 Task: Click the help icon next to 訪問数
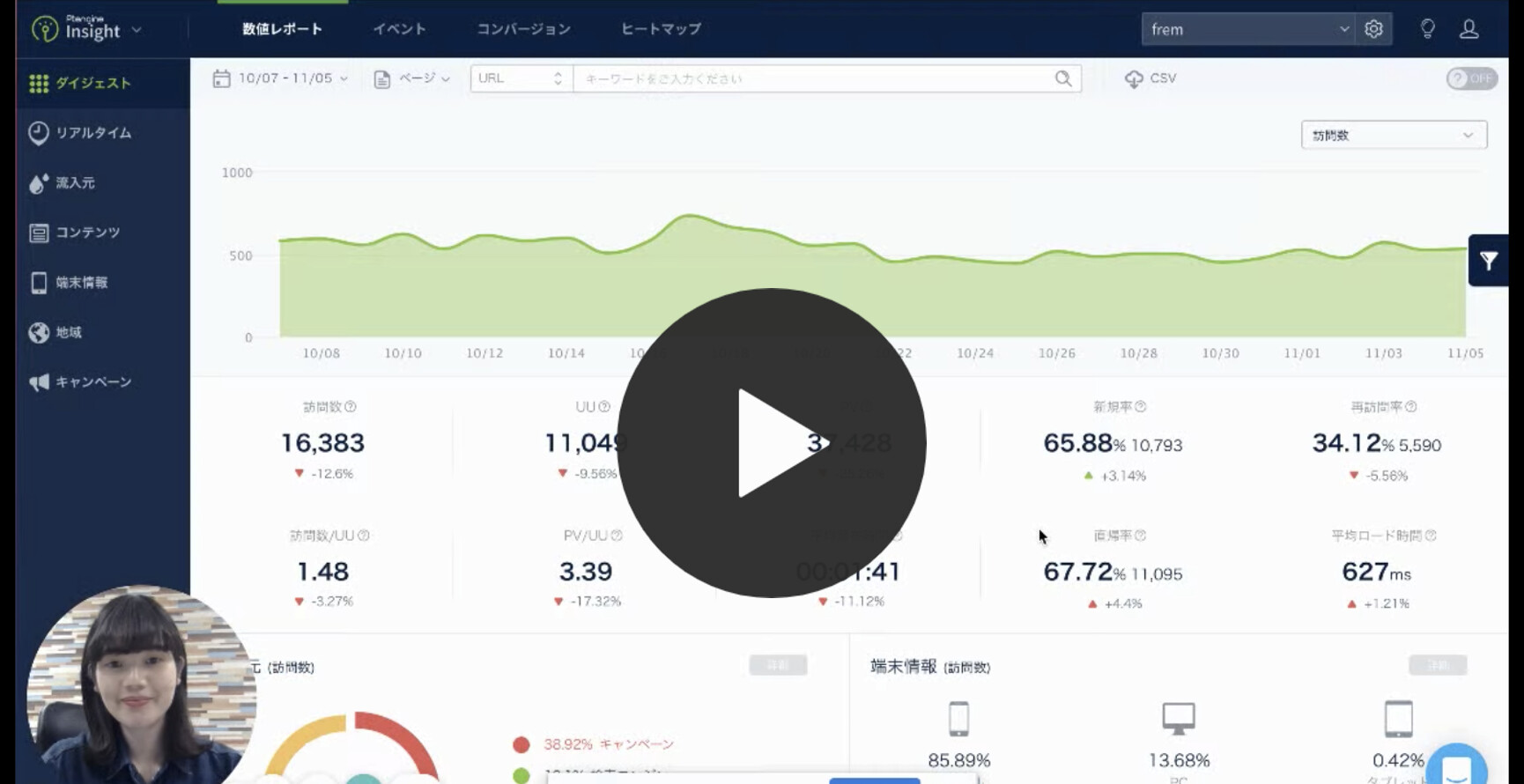tap(351, 407)
